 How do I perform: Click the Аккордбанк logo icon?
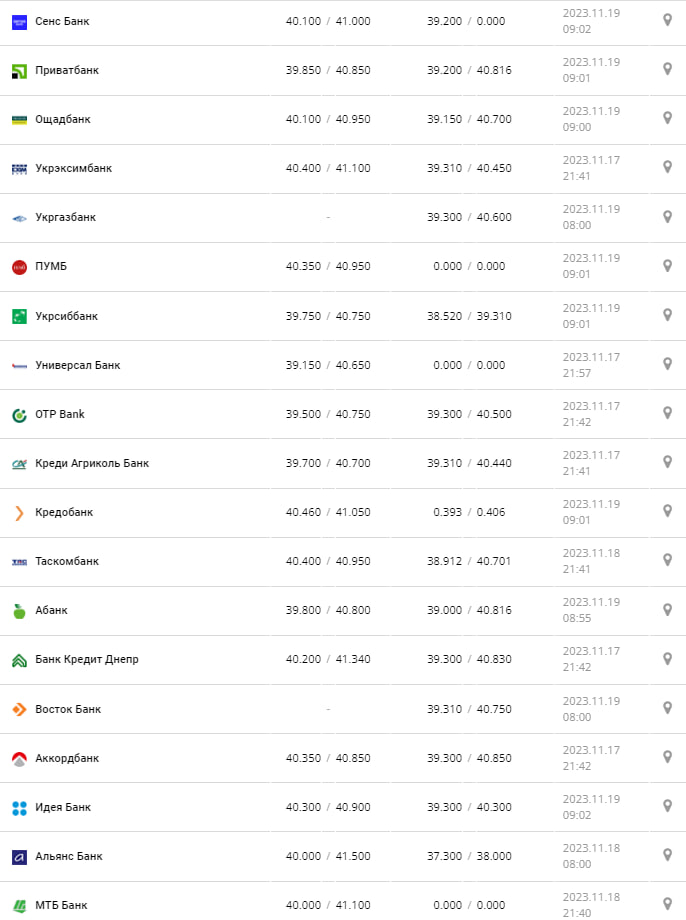click(x=19, y=759)
